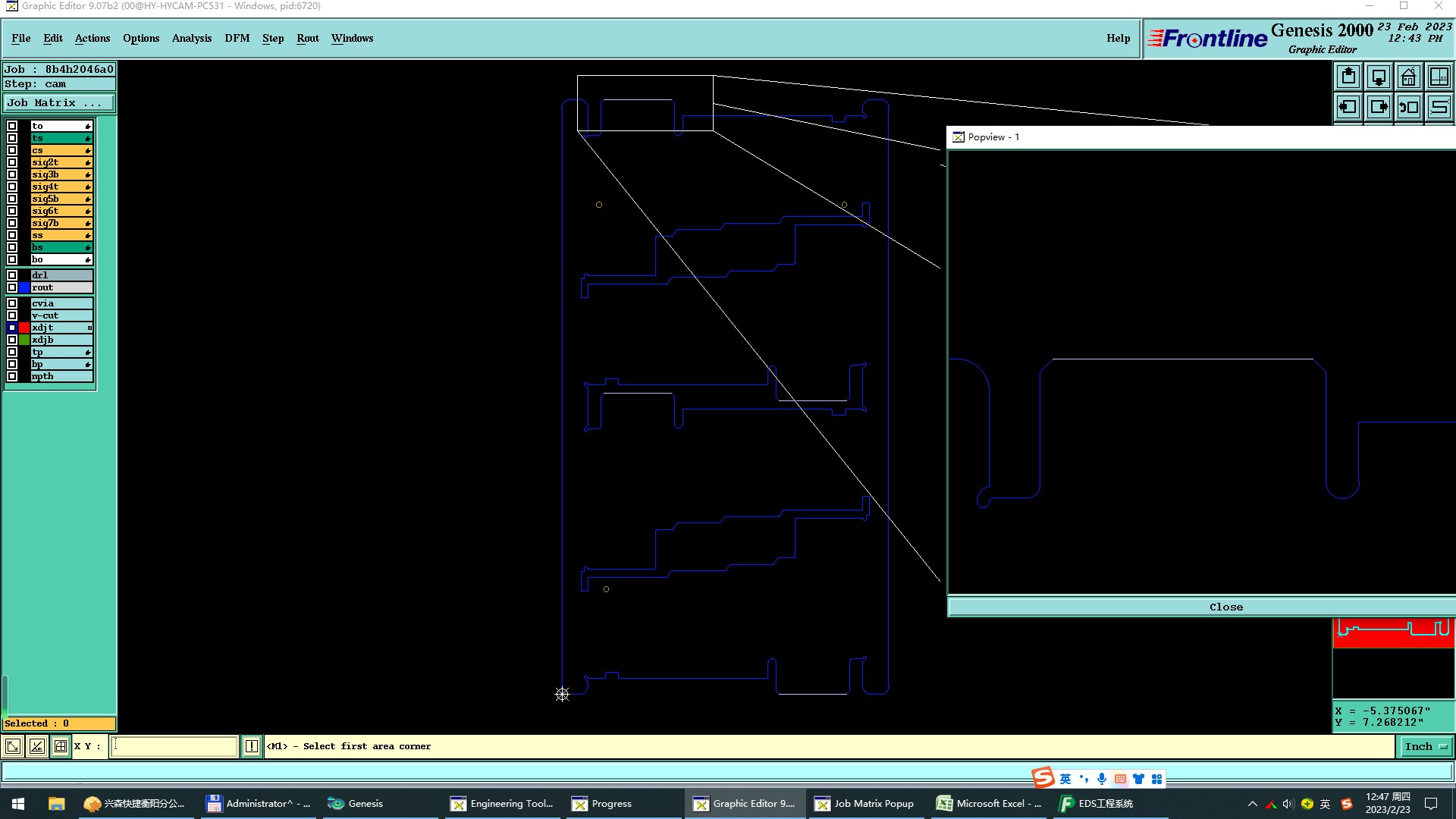This screenshot has height=819, width=1456.
Task: Click the angle measurement icon in bottom bar
Action: (x=36, y=746)
